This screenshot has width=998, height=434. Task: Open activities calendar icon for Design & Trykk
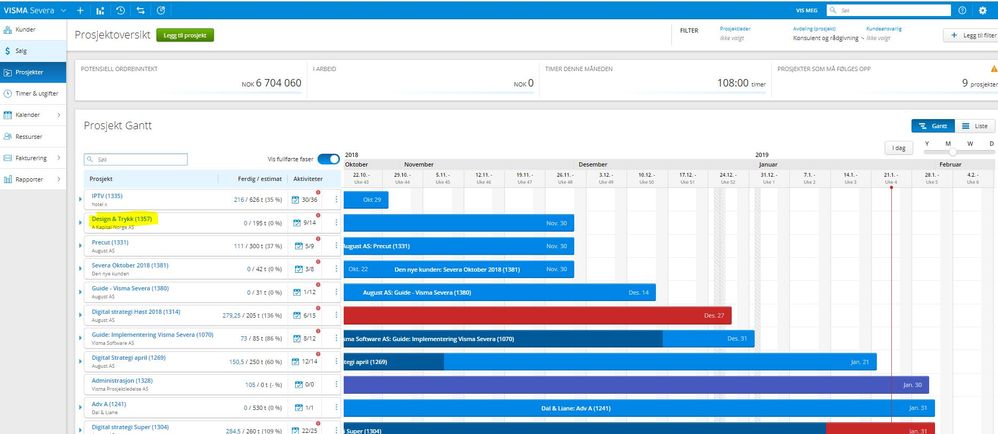295,223
